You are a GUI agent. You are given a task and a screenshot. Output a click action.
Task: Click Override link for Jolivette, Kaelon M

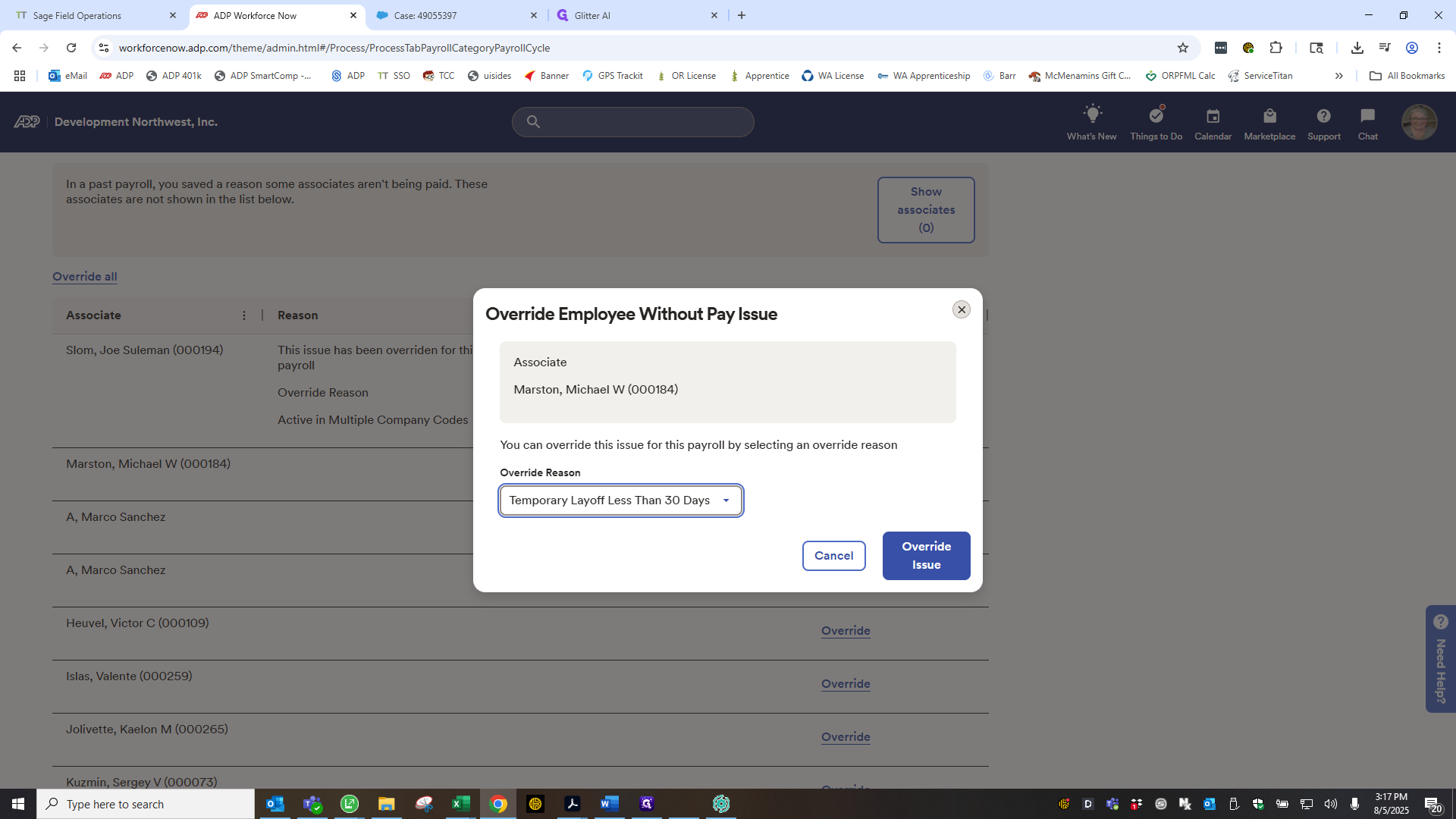[846, 737]
